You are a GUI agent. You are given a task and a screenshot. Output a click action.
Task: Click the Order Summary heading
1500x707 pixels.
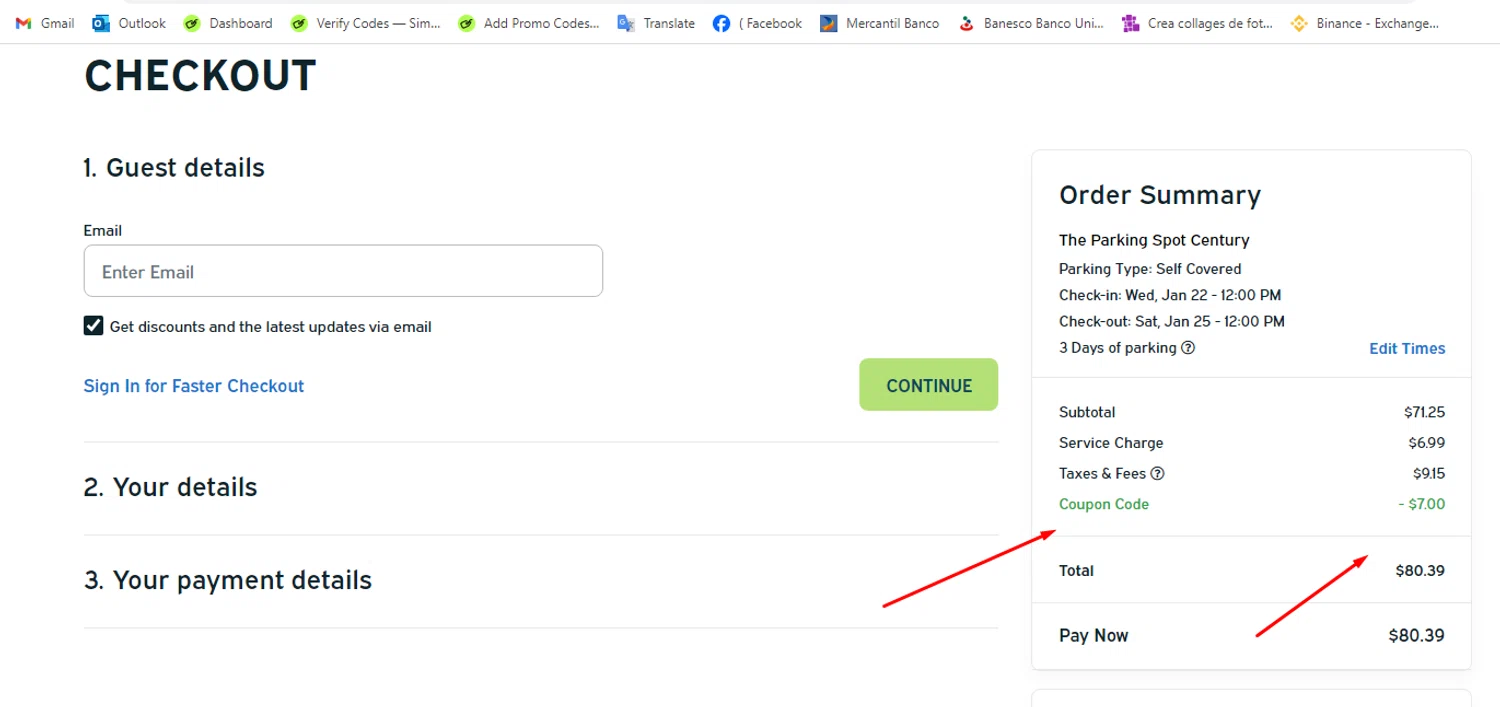(x=1160, y=195)
